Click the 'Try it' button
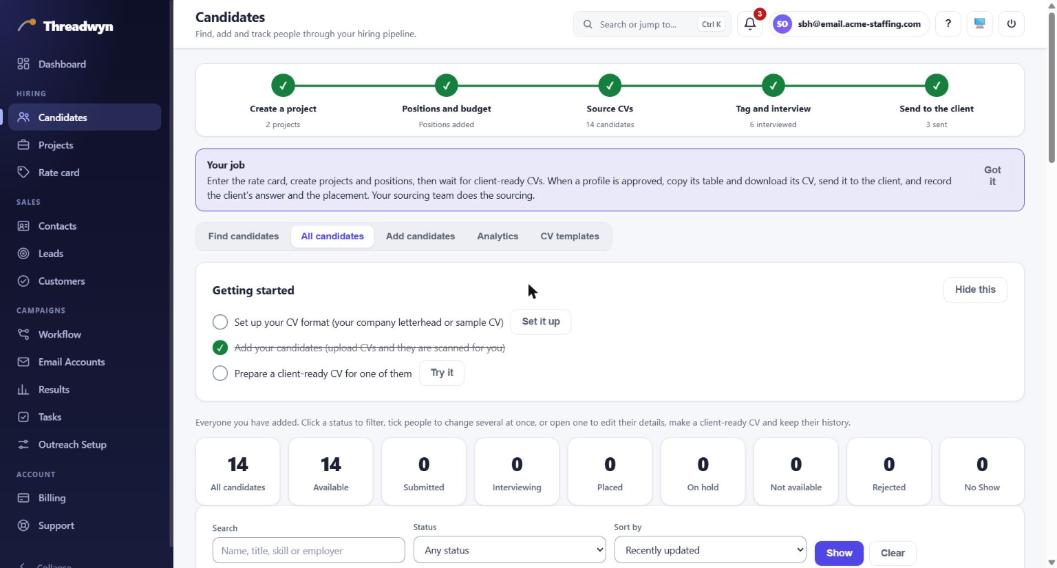 pos(442,373)
